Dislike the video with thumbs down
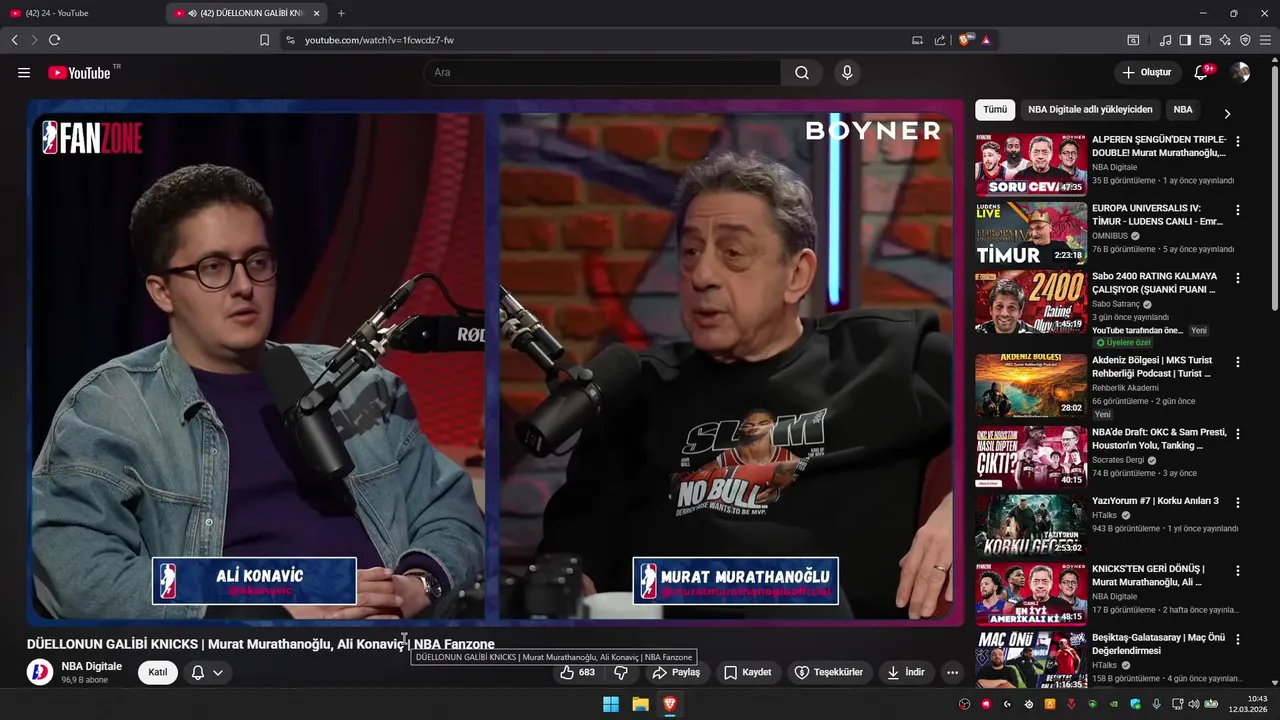 [x=620, y=672]
